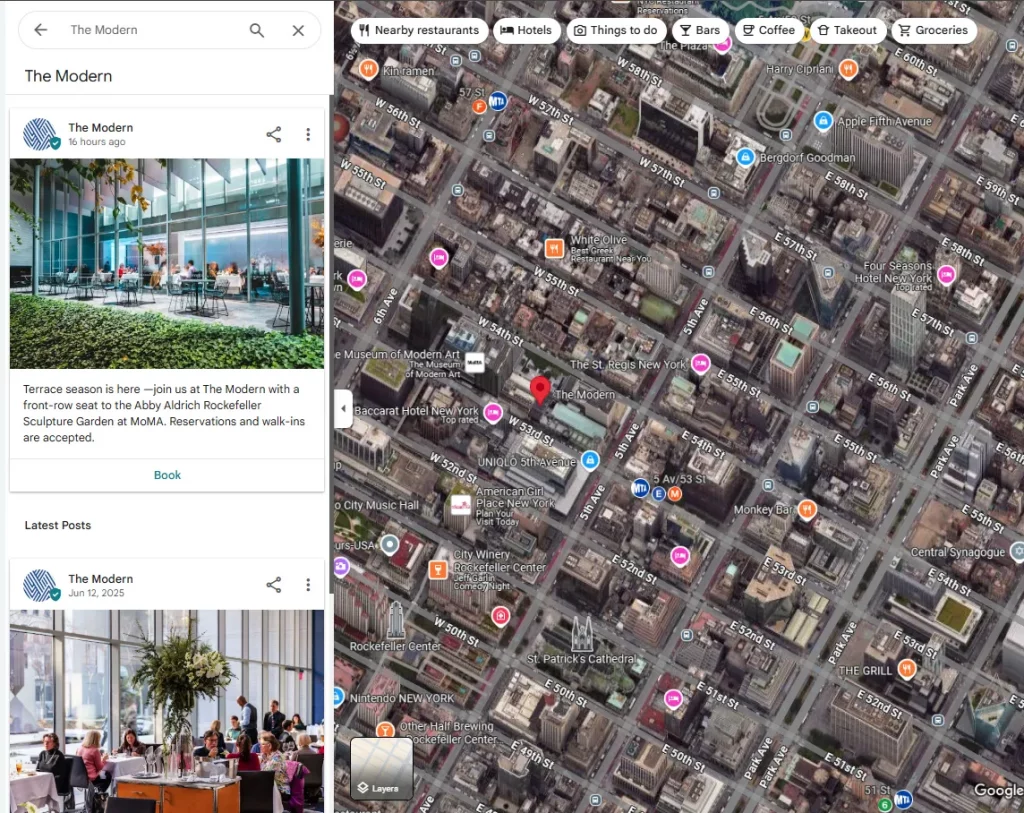Click the Book button
Image resolution: width=1024 pixels, height=813 pixels.
pyautogui.click(x=167, y=475)
